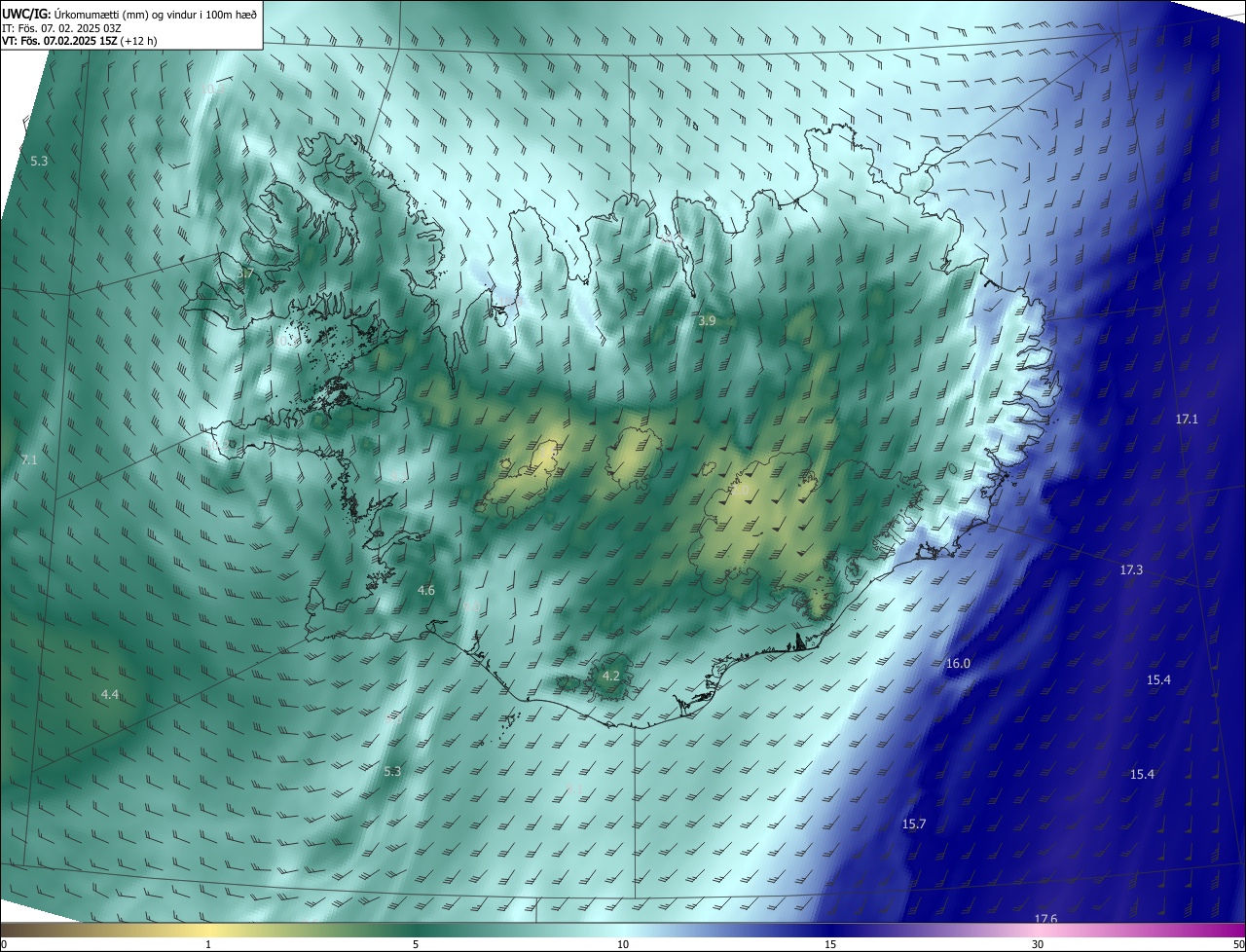Screen dimensions: 1246x952
Task: Click the '15' tick on the colour scale
Action: [x=830, y=945]
